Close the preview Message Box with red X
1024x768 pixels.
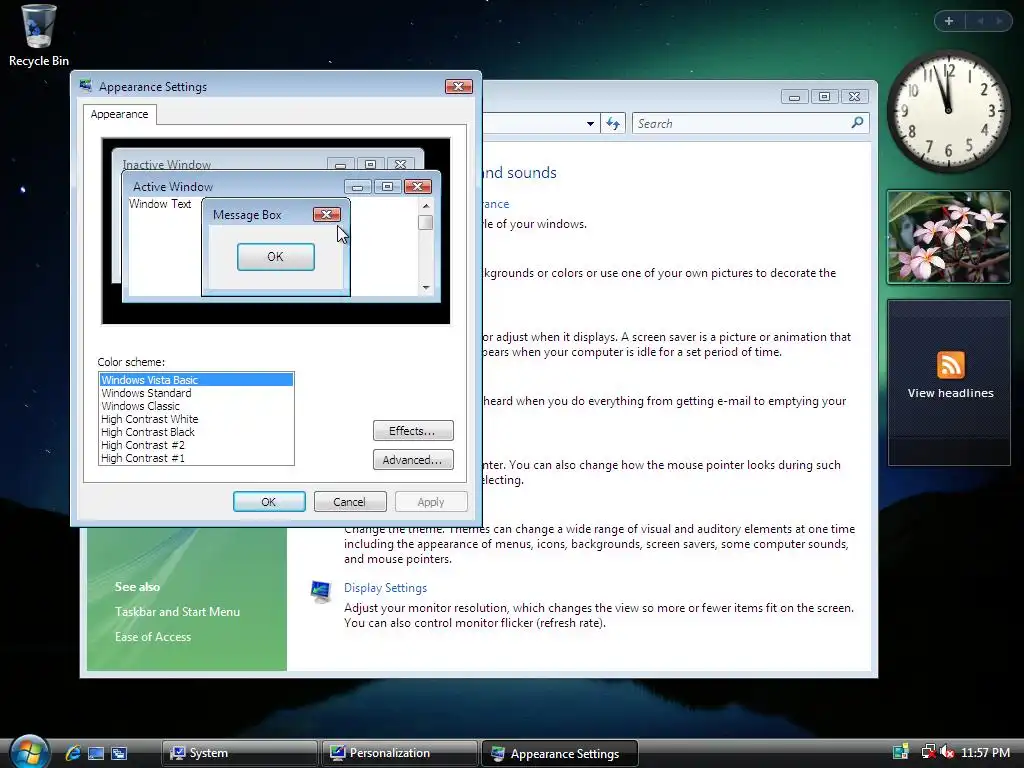click(x=327, y=214)
